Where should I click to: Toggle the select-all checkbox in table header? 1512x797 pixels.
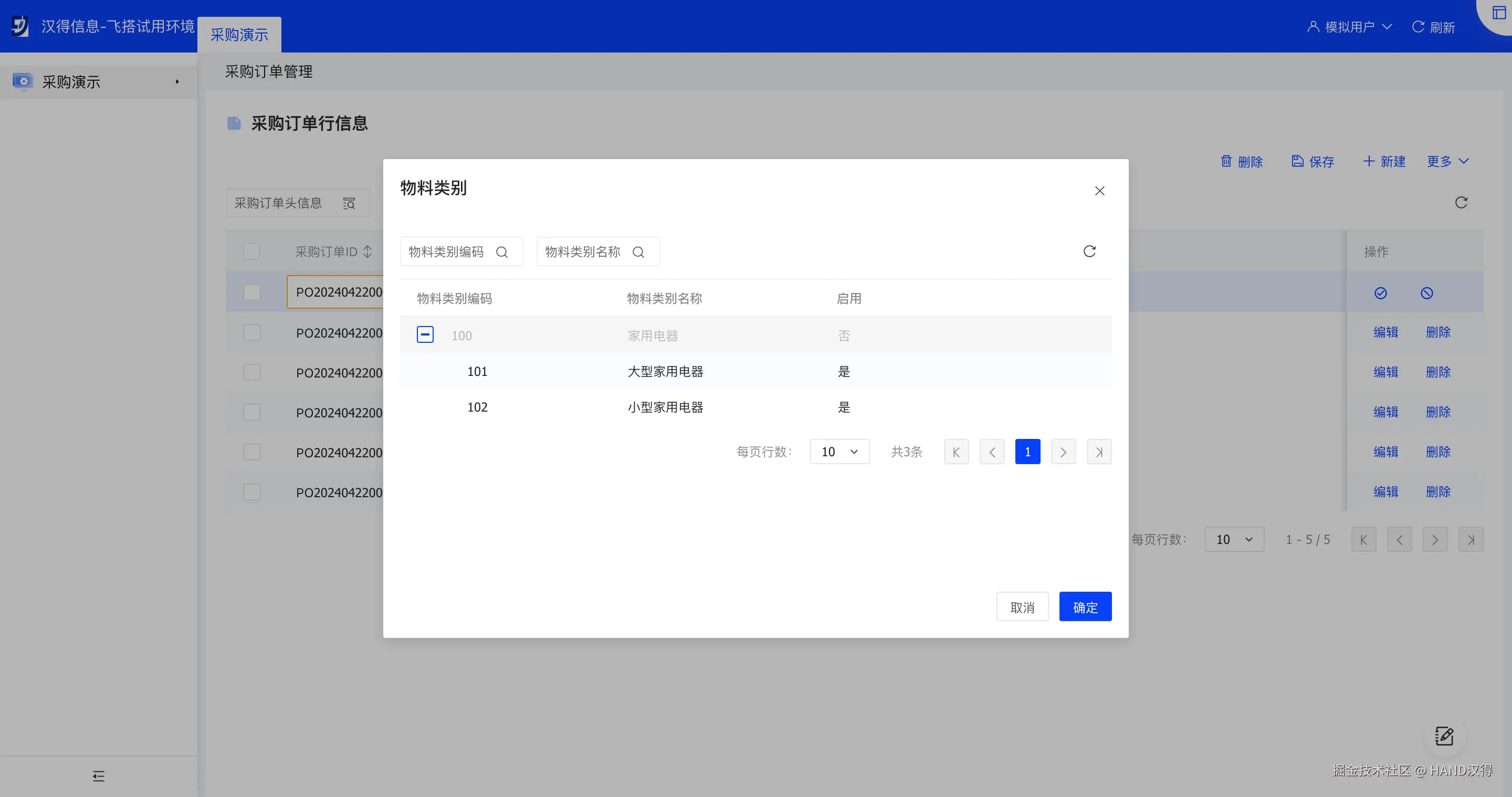tap(251, 252)
